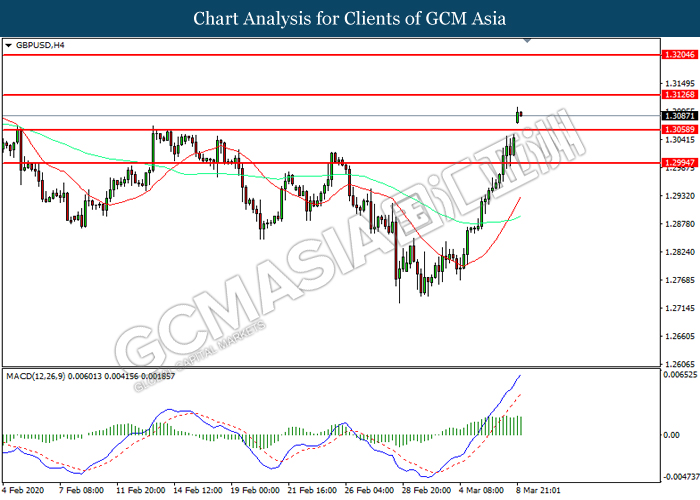Screen dimensions: 700x500
Task: Click the 8 Mar 21:01 time label
Action: [x=538, y=490]
